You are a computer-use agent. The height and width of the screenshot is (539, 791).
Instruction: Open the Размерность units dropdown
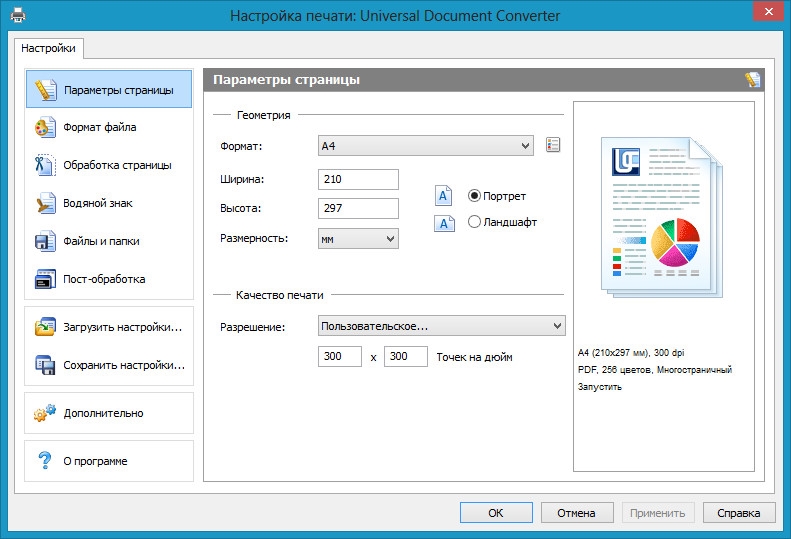tap(358, 238)
